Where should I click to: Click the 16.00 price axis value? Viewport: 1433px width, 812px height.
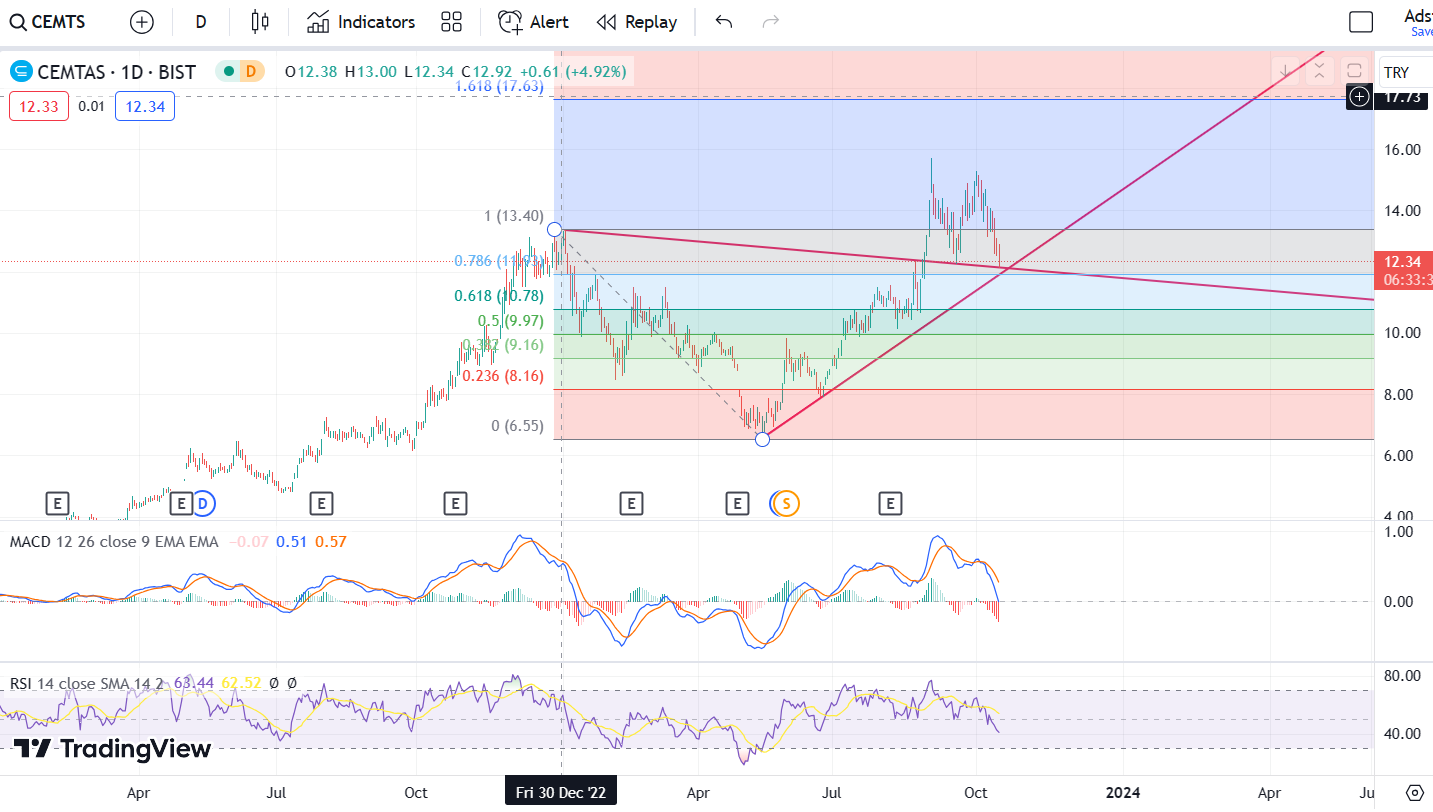1402,150
